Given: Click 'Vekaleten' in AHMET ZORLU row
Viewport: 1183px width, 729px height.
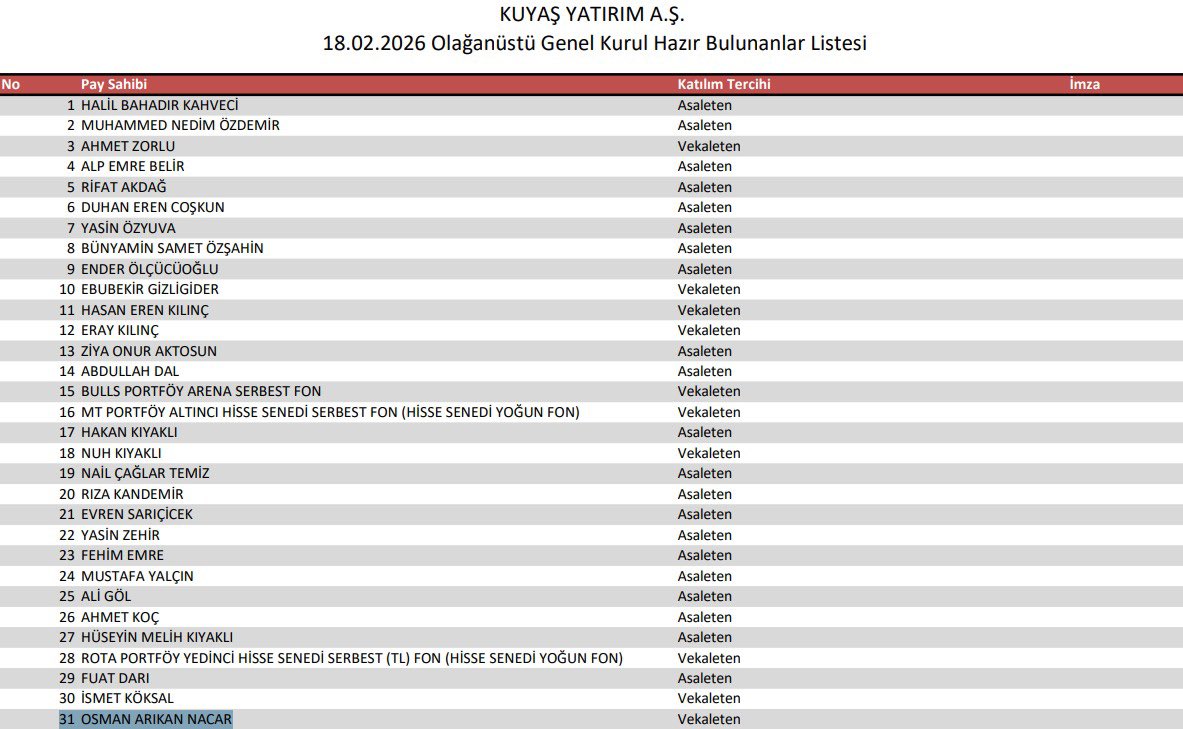Looking at the screenshot, I should click(709, 146).
